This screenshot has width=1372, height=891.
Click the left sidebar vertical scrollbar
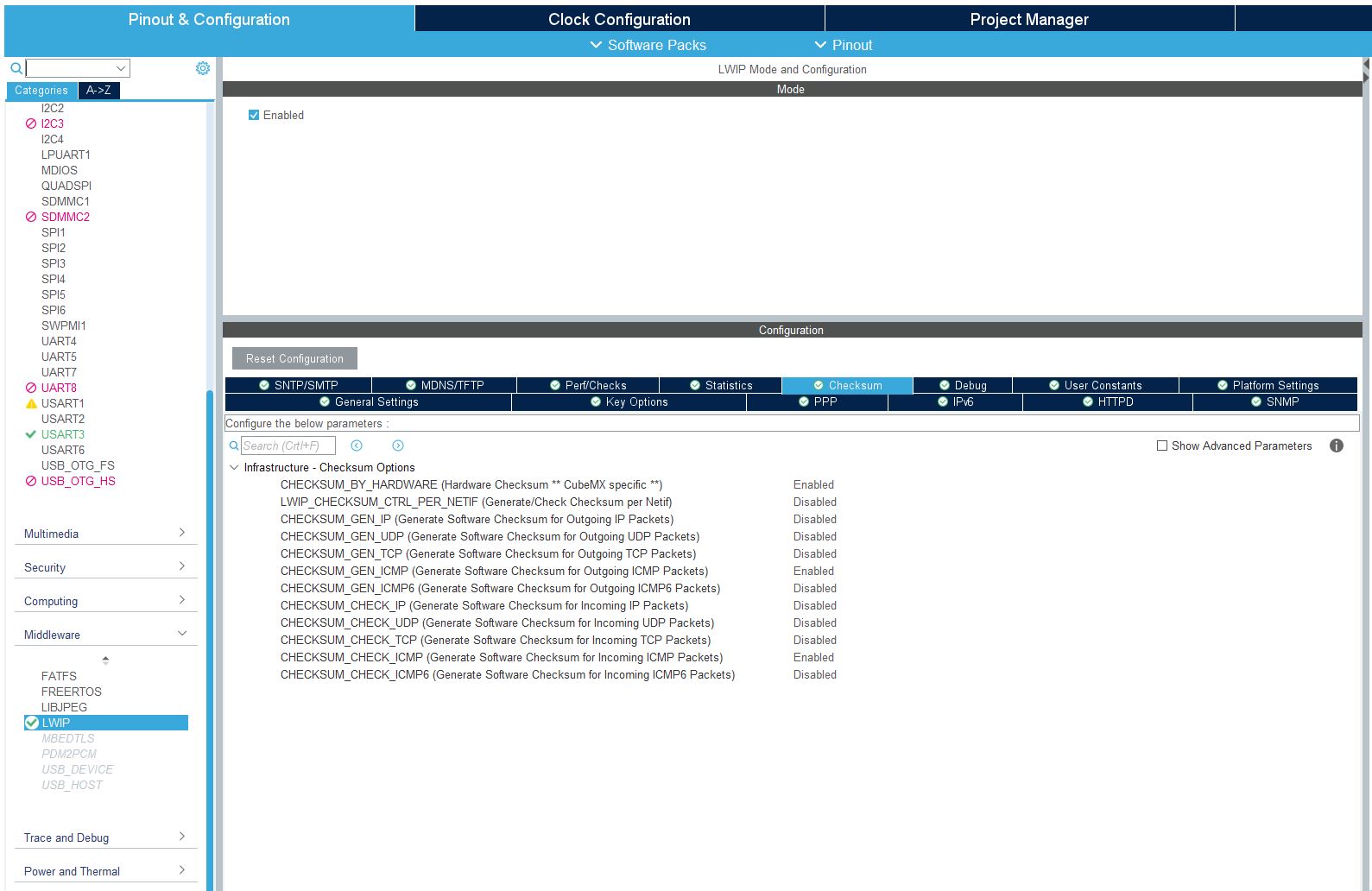(209, 639)
